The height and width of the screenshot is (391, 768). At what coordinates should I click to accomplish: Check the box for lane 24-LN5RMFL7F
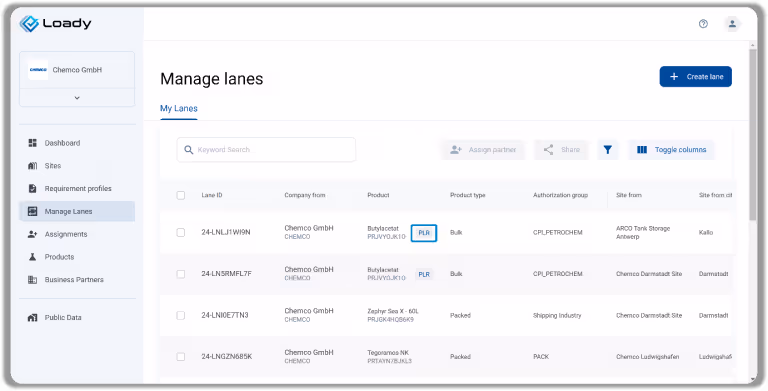pyautogui.click(x=181, y=274)
